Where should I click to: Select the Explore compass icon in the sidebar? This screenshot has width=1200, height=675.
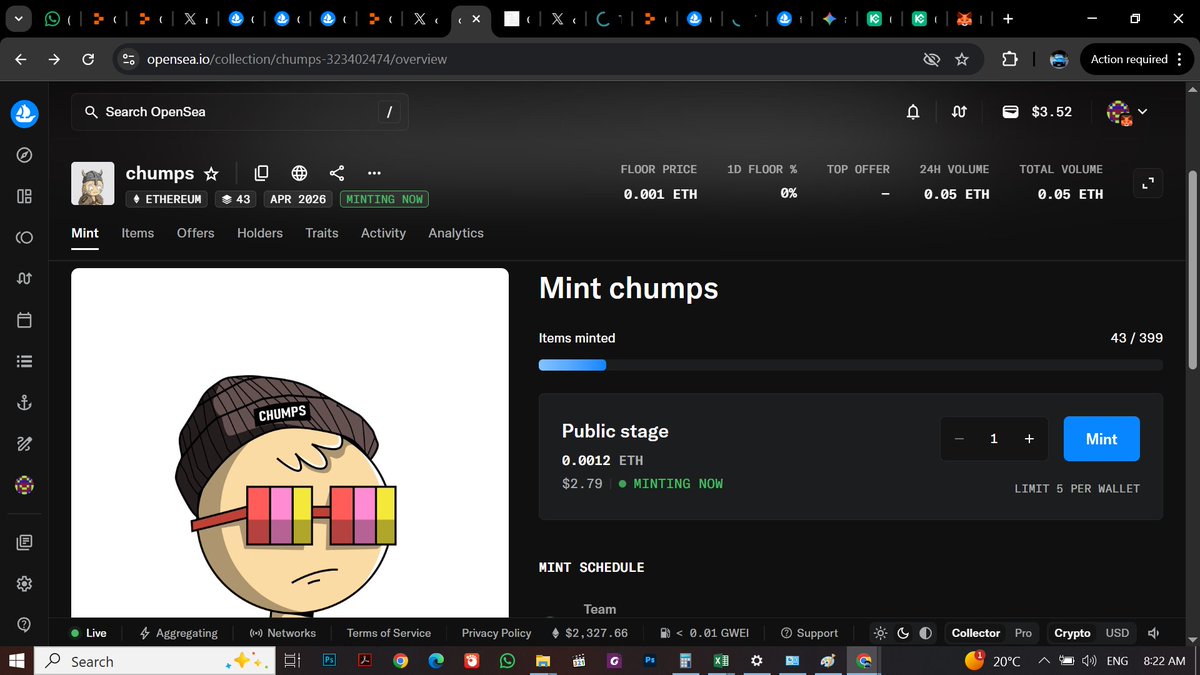(24, 155)
